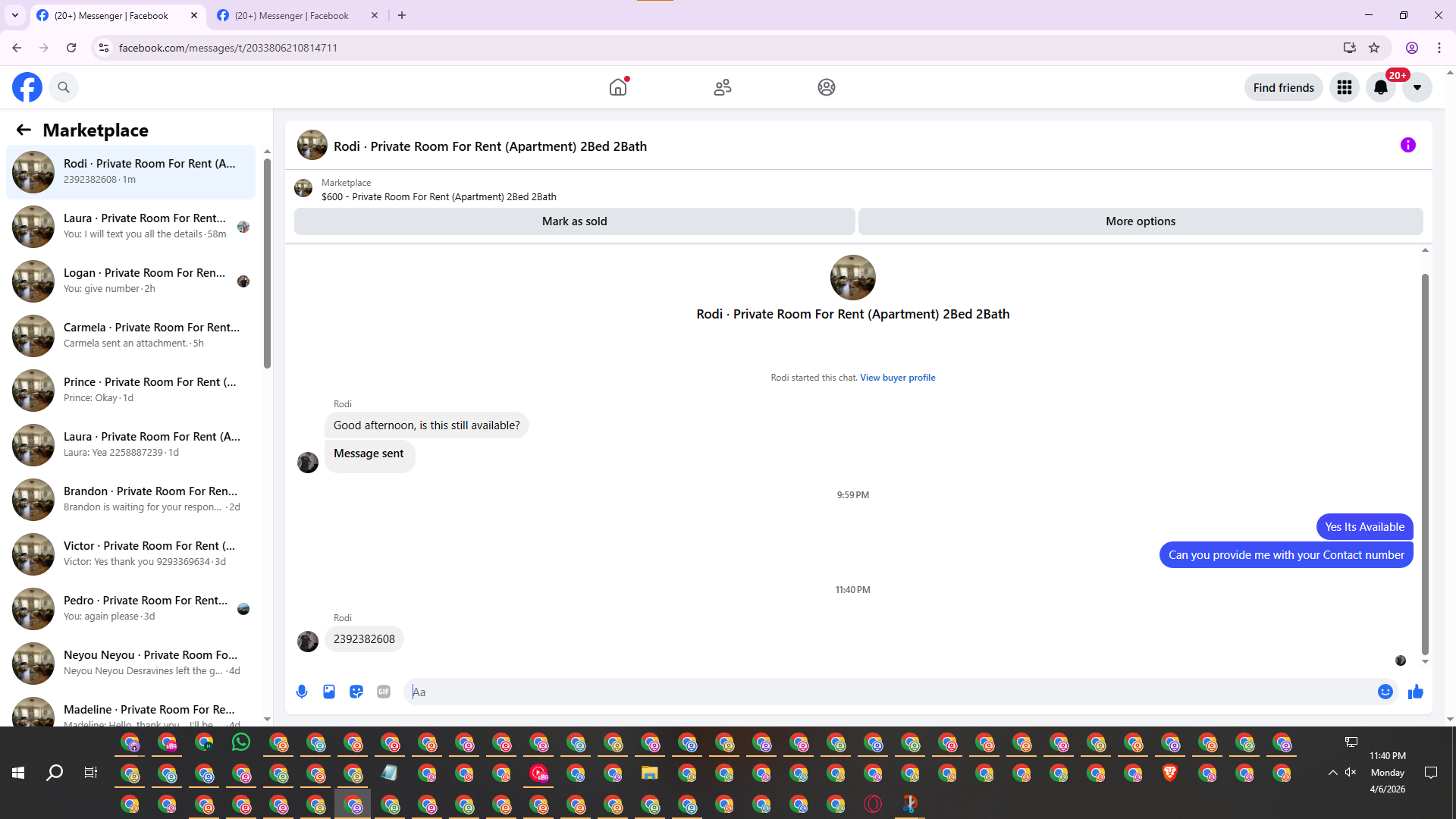
Task: Bookmark this page with the star
Action: point(1374,48)
